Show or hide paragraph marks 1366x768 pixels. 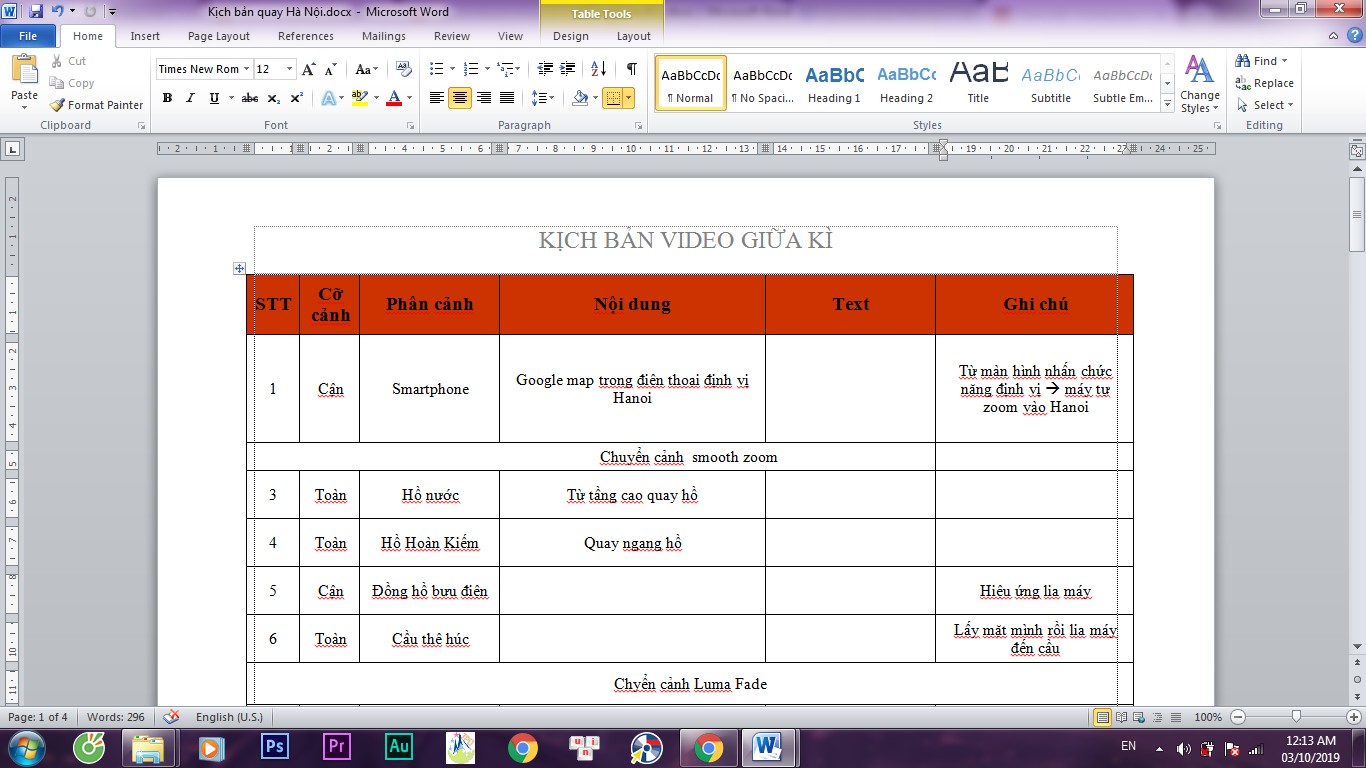(632, 69)
